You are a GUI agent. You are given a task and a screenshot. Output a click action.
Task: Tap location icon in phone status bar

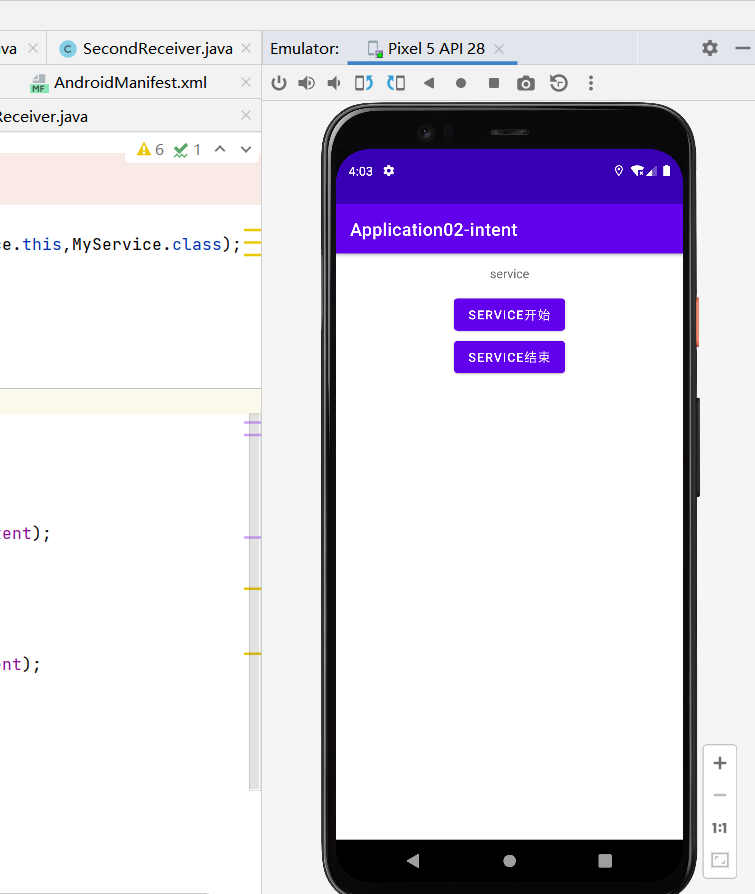(619, 170)
